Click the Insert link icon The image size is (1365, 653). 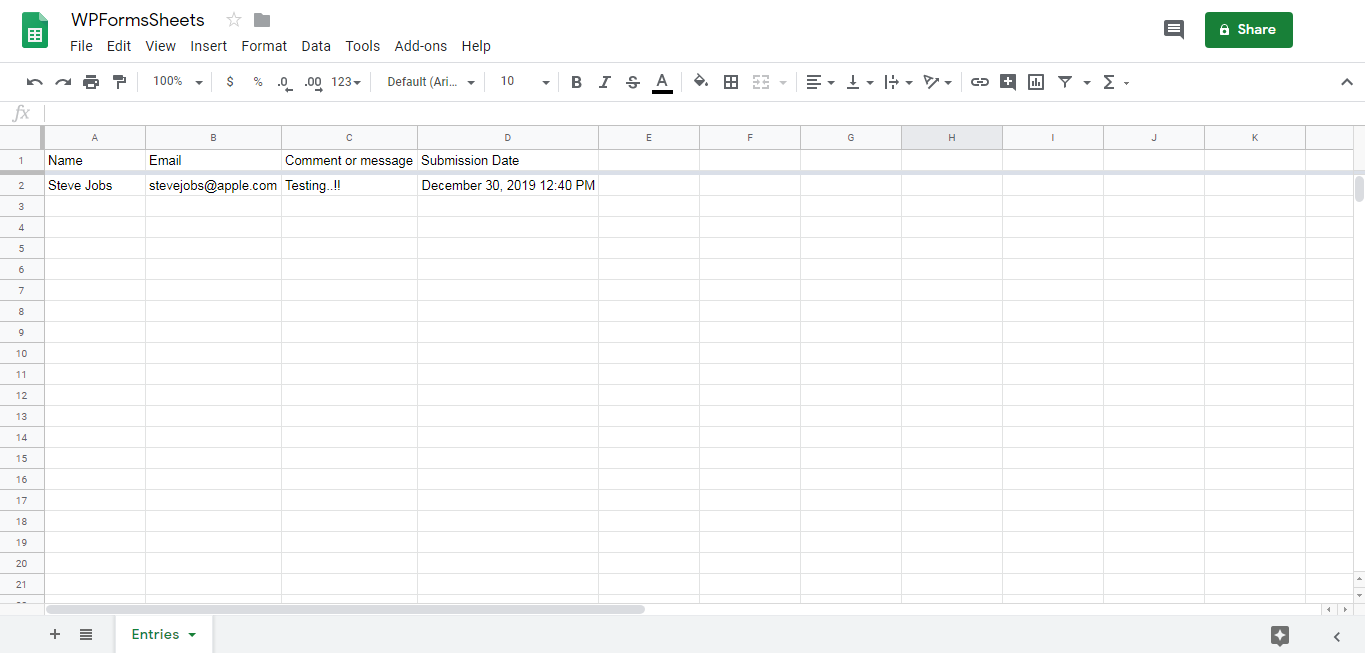point(980,82)
